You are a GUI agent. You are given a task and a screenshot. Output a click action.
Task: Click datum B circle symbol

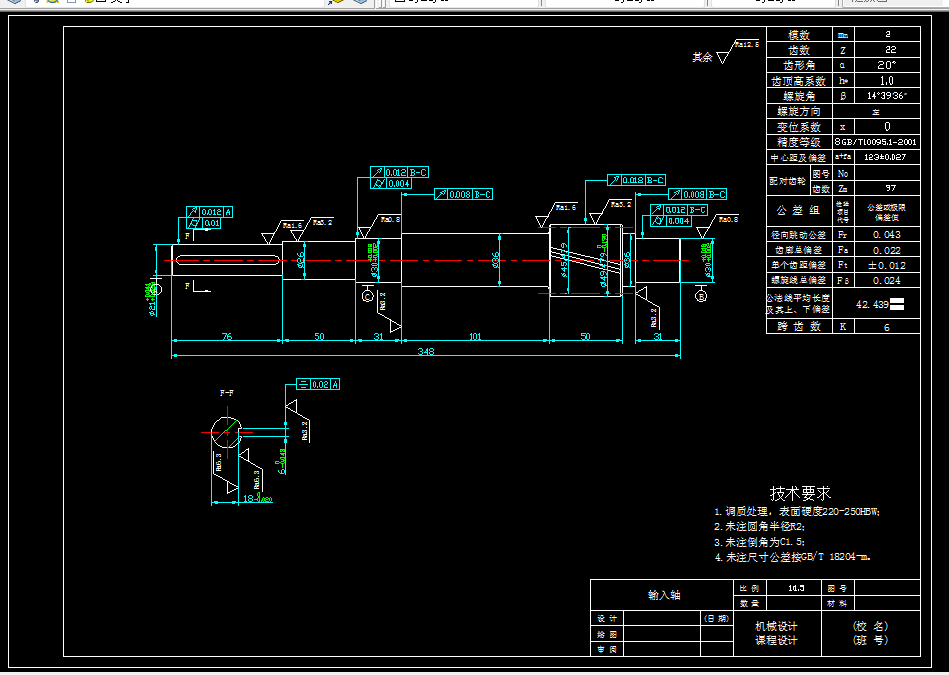701,297
